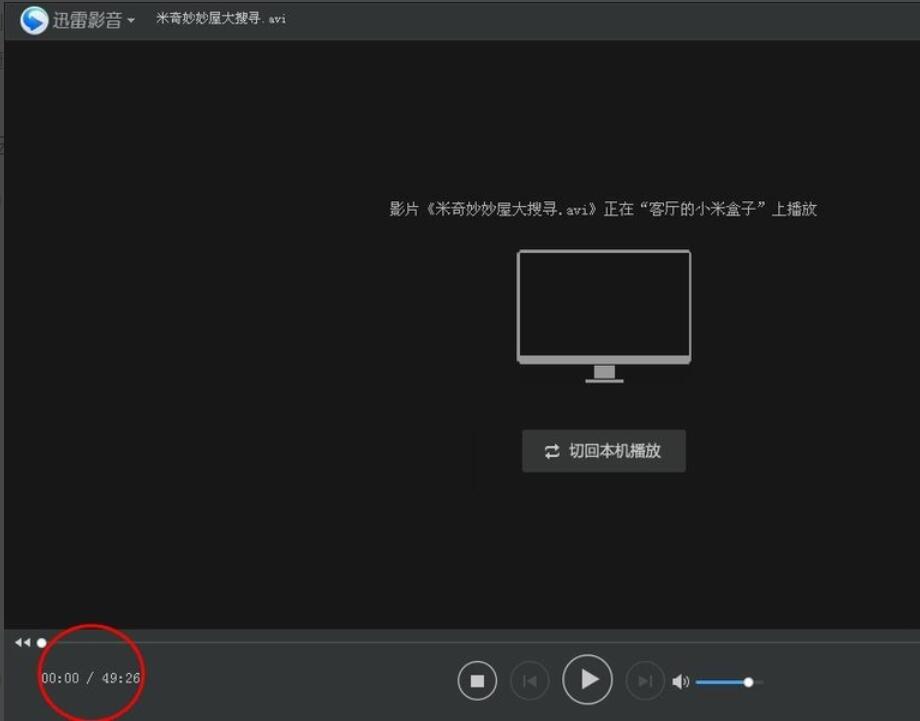The width and height of the screenshot is (920, 721).
Task: Skip to the next video
Action: click(645, 681)
